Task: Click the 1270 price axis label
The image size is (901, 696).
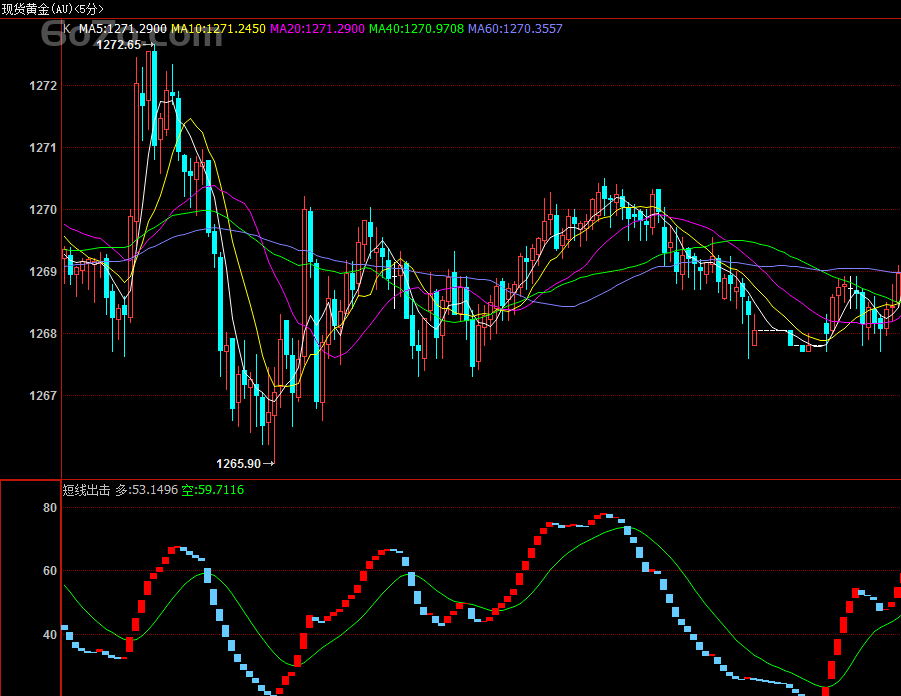Action: click(x=43, y=210)
